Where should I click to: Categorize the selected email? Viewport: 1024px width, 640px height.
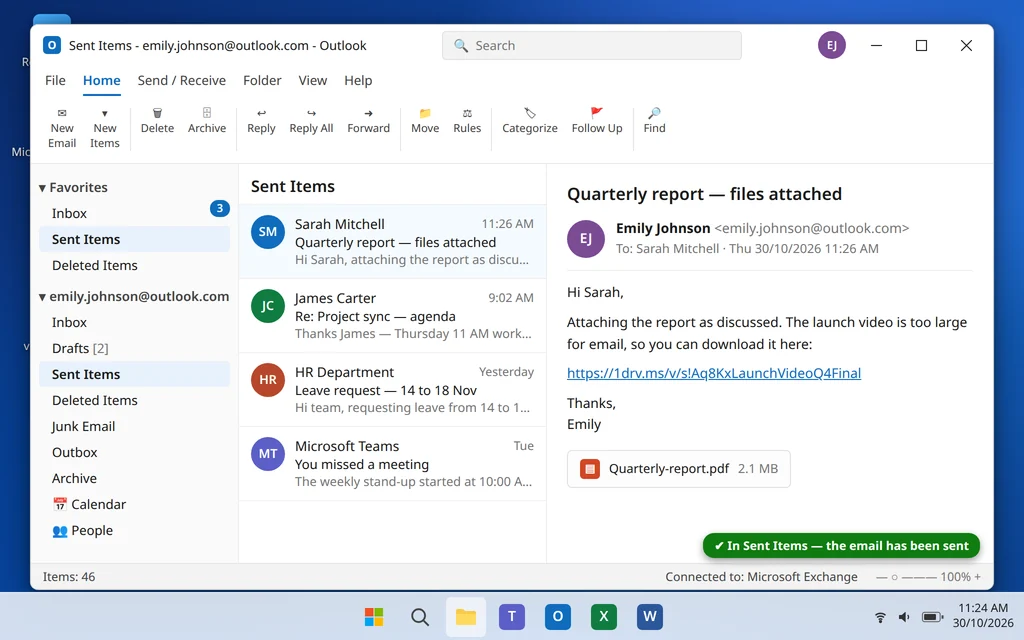pyautogui.click(x=530, y=121)
